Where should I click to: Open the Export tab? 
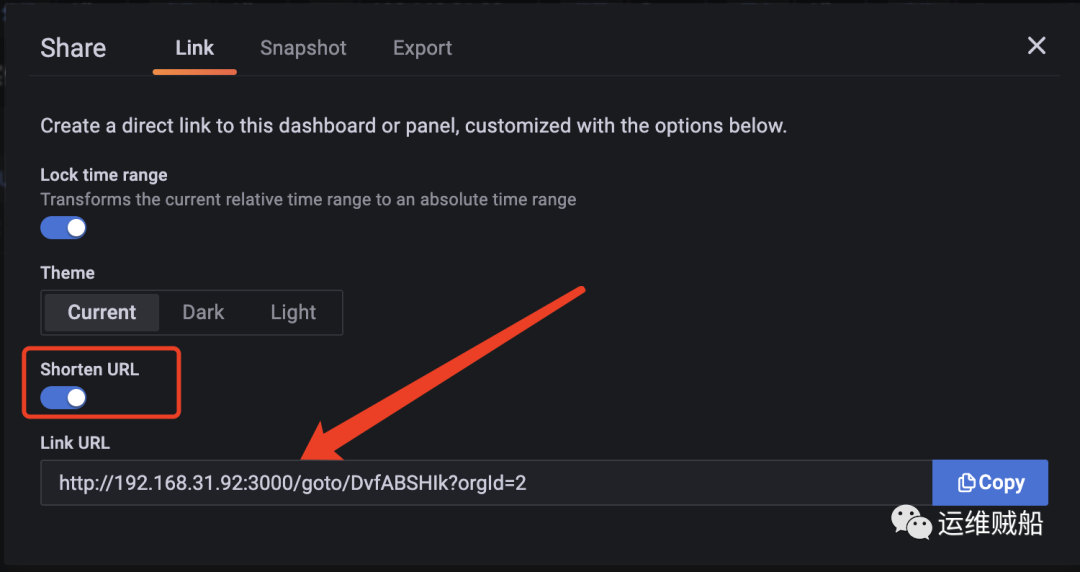tap(422, 48)
